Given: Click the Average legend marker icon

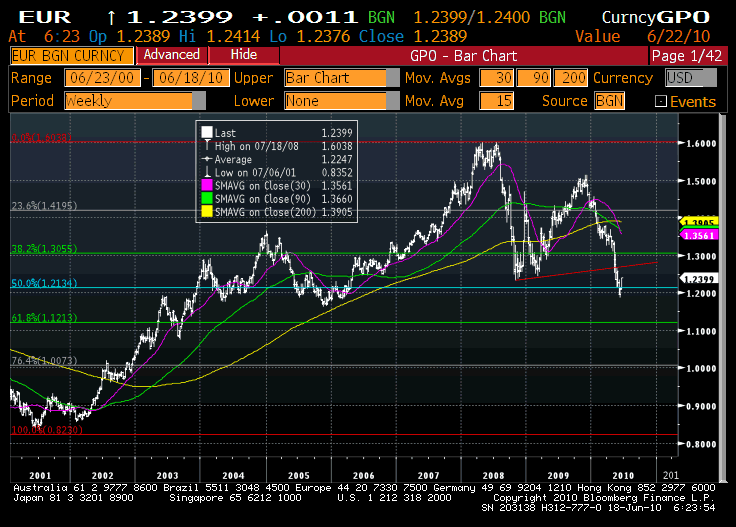Looking at the screenshot, I should (x=207, y=159).
